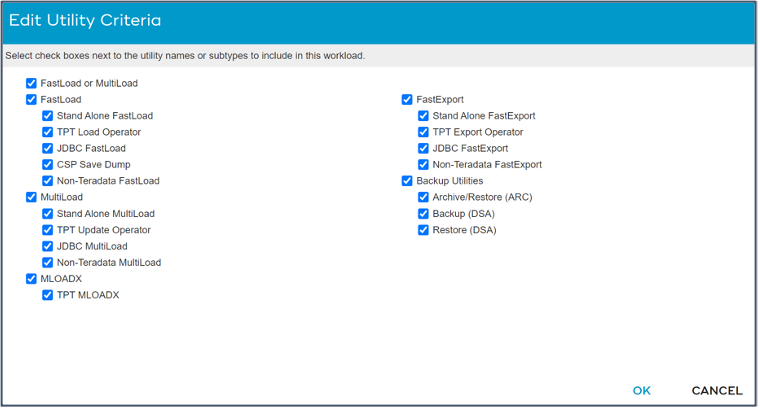Uncheck Stand Alone MultiLoad
The height and width of the screenshot is (408, 760).
47,213
